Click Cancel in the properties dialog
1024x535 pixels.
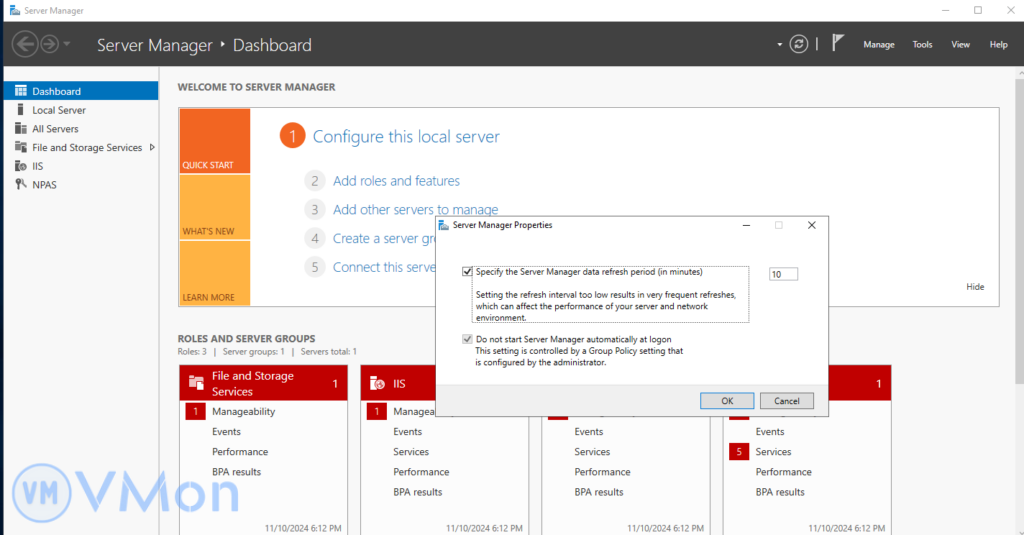click(x=786, y=401)
